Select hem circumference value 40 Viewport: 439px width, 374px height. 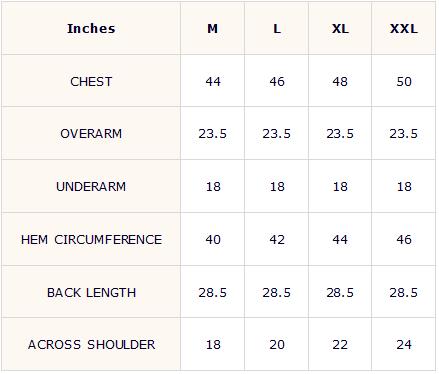coord(213,240)
